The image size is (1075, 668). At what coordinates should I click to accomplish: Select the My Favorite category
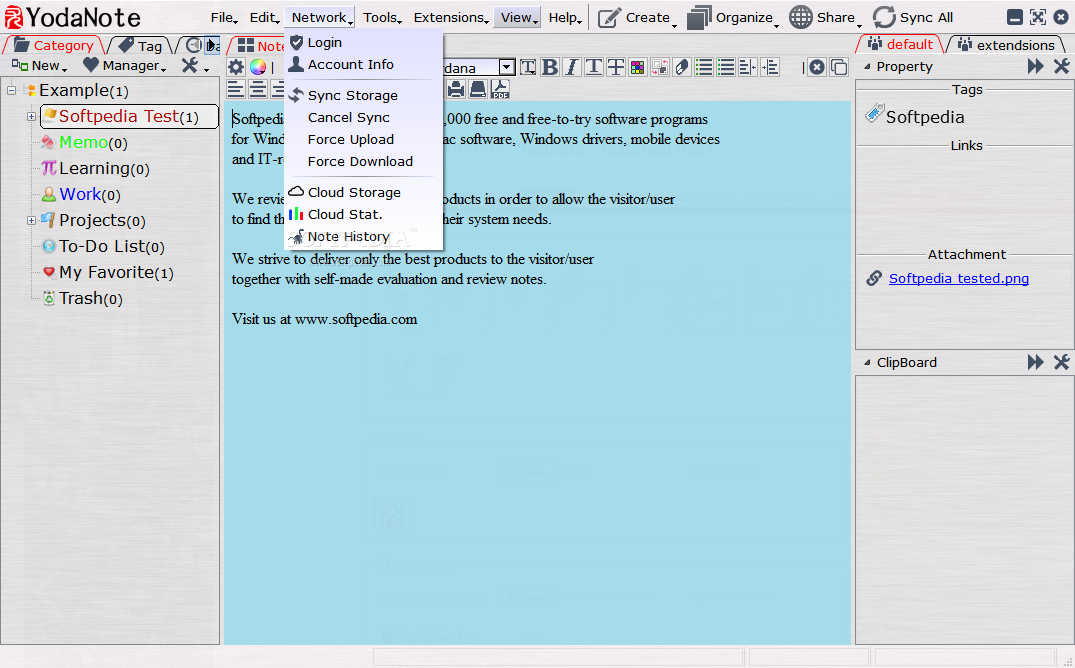[108, 273]
